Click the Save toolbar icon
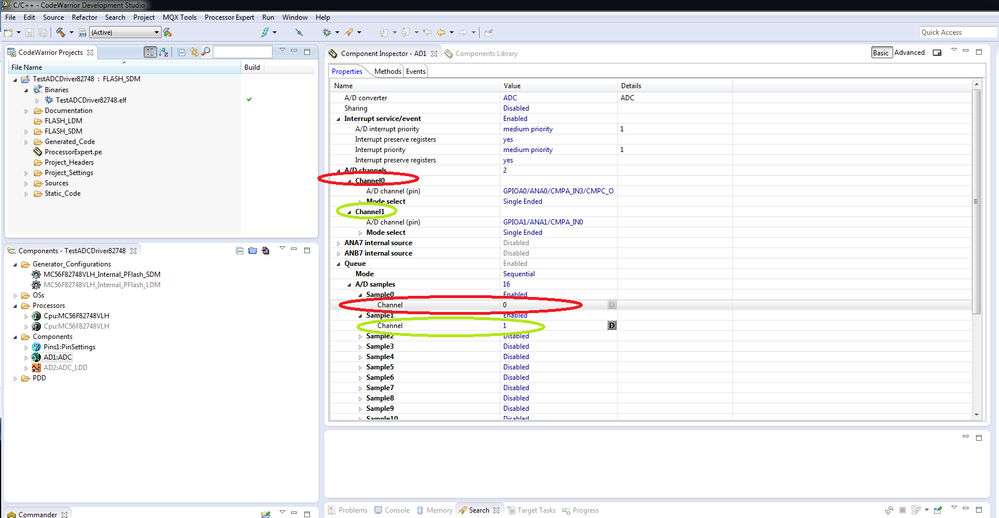The image size is (999, 518). [29, 32]
